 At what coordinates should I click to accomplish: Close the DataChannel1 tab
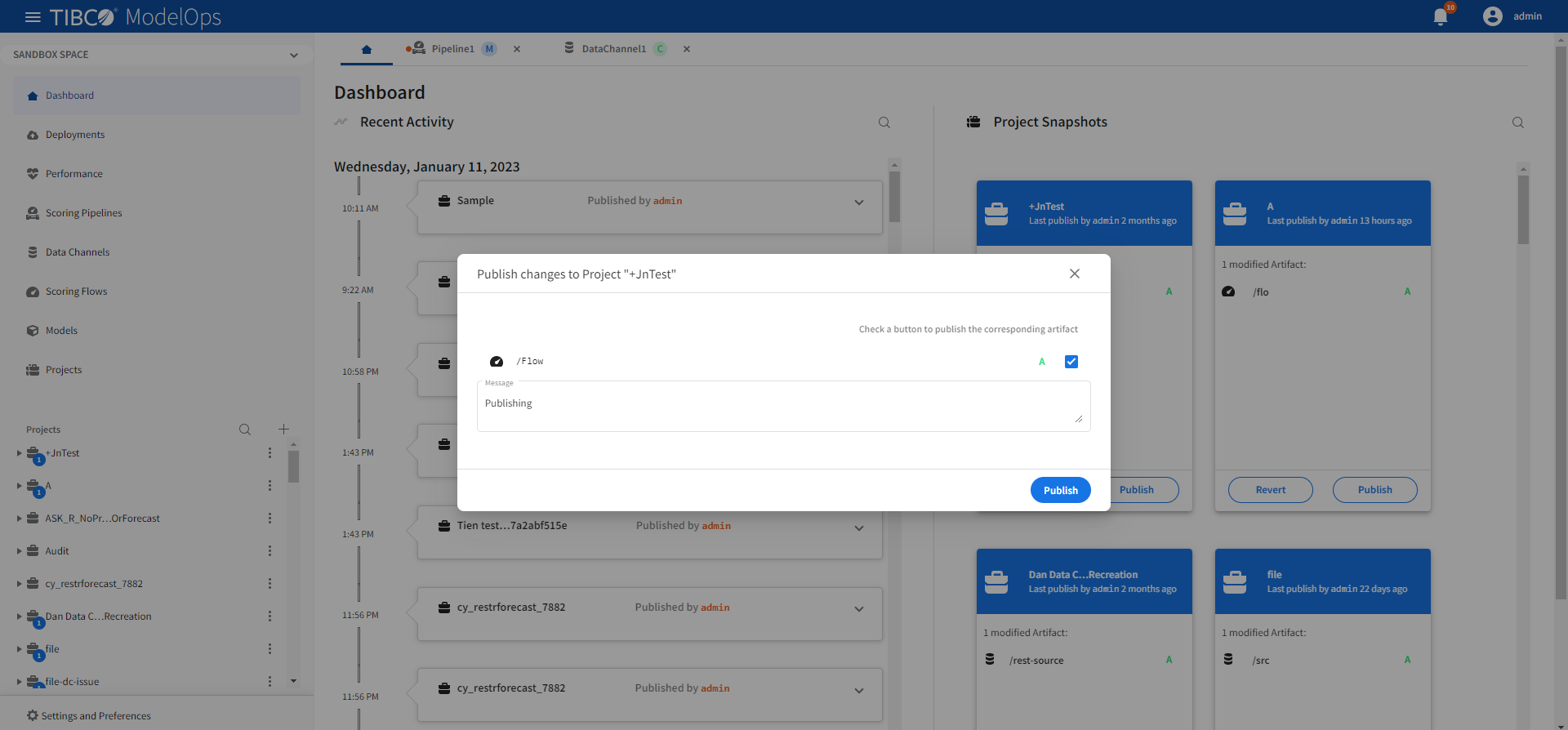(687, 49)
